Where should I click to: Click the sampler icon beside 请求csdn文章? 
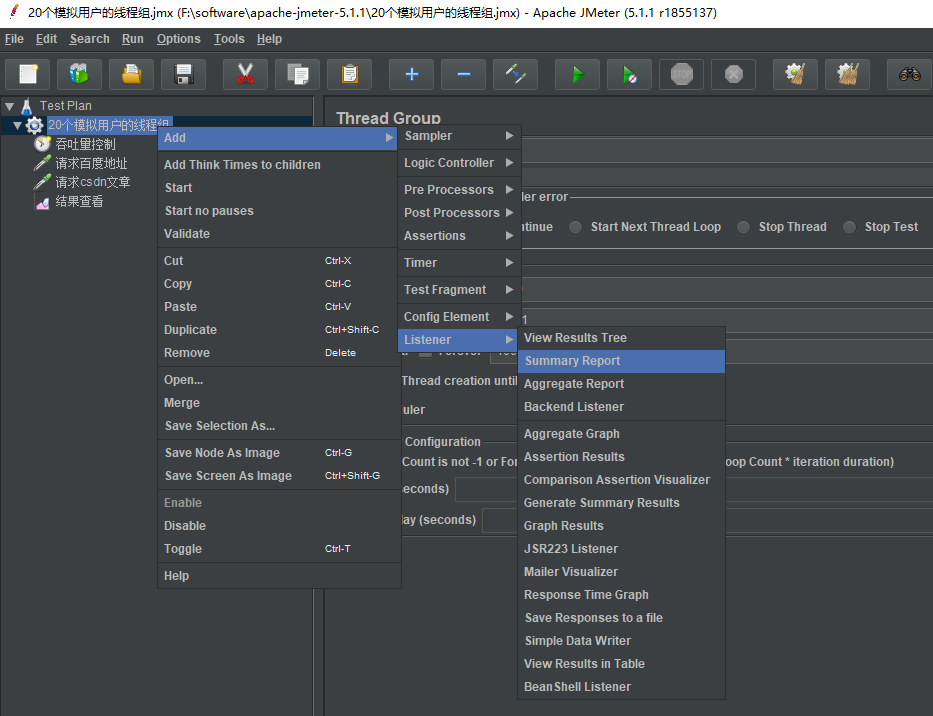point(42,182)
